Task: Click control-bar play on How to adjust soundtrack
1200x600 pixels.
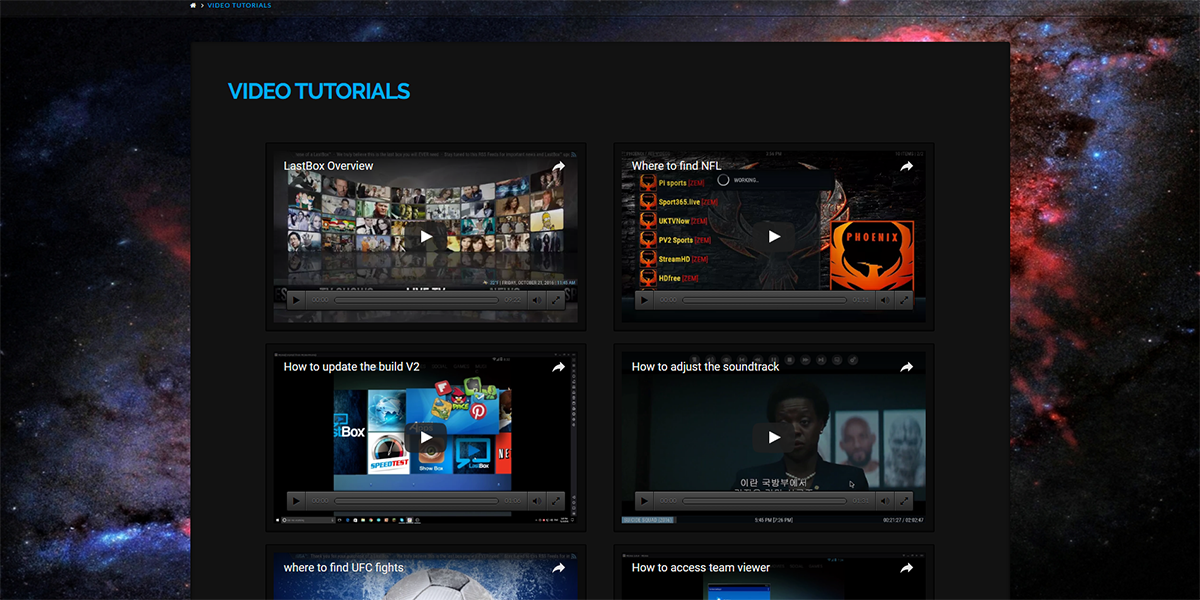Action: point(644,500)
